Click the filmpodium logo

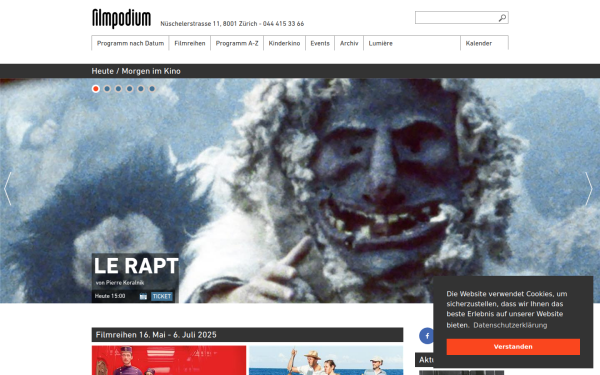(121, 19)
